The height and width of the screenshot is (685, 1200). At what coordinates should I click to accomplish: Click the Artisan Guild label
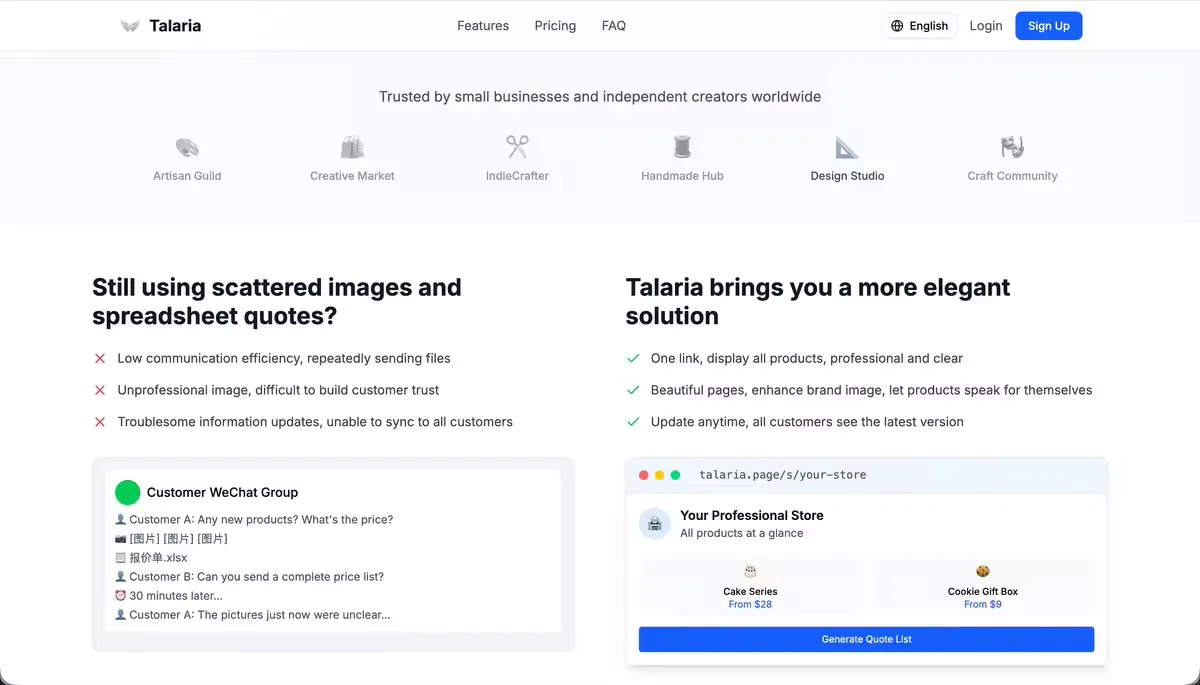187,176
